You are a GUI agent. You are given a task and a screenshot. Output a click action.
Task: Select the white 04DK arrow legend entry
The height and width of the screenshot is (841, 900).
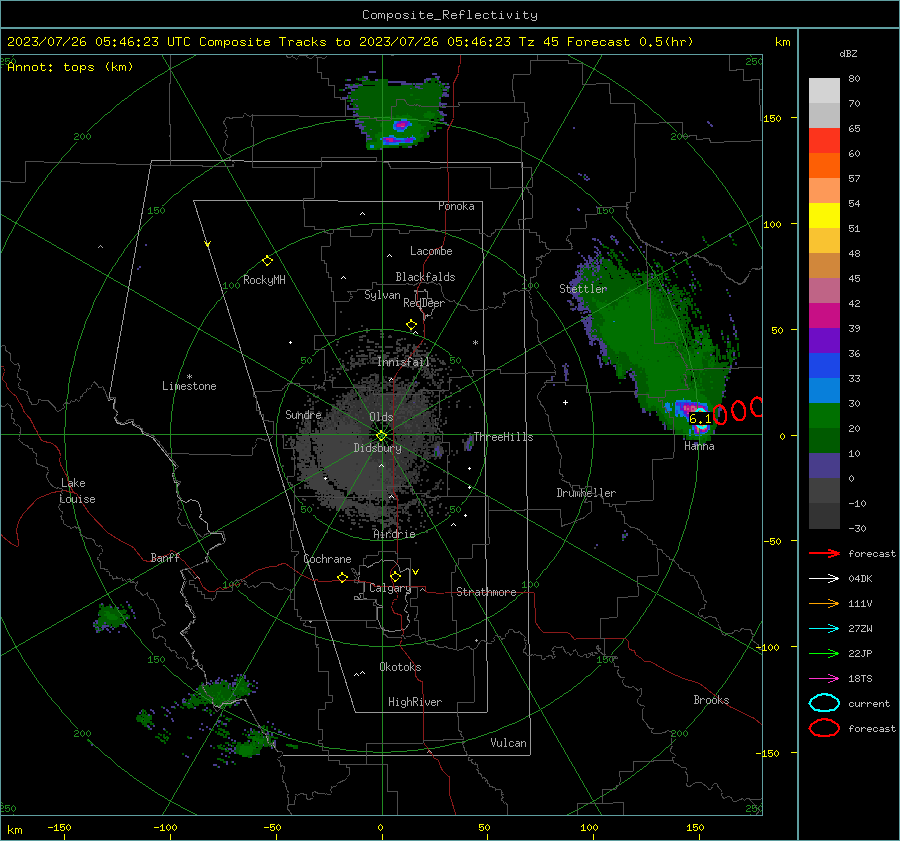(824, 578)
